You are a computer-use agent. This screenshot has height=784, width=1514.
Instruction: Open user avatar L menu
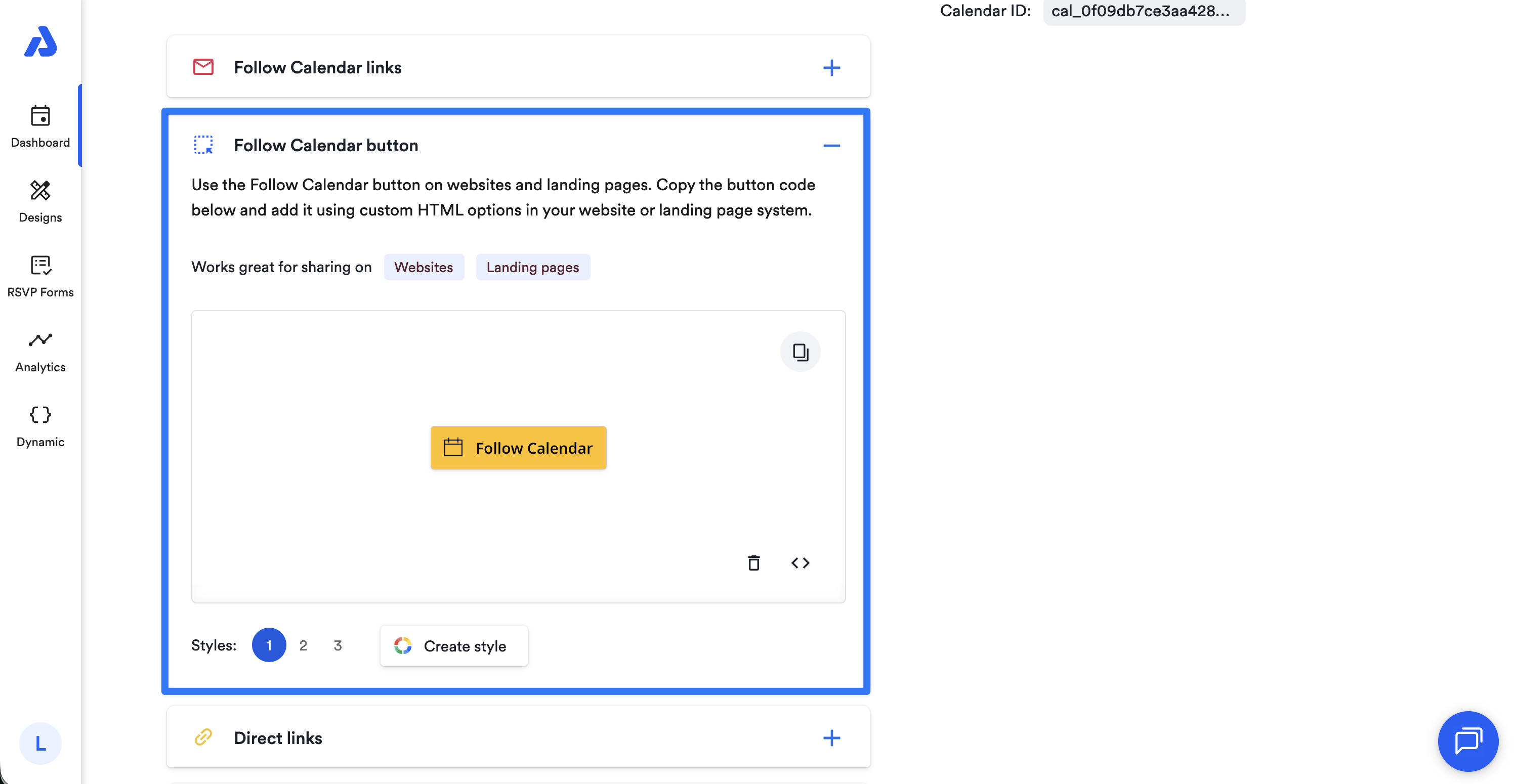pos(40,743)
